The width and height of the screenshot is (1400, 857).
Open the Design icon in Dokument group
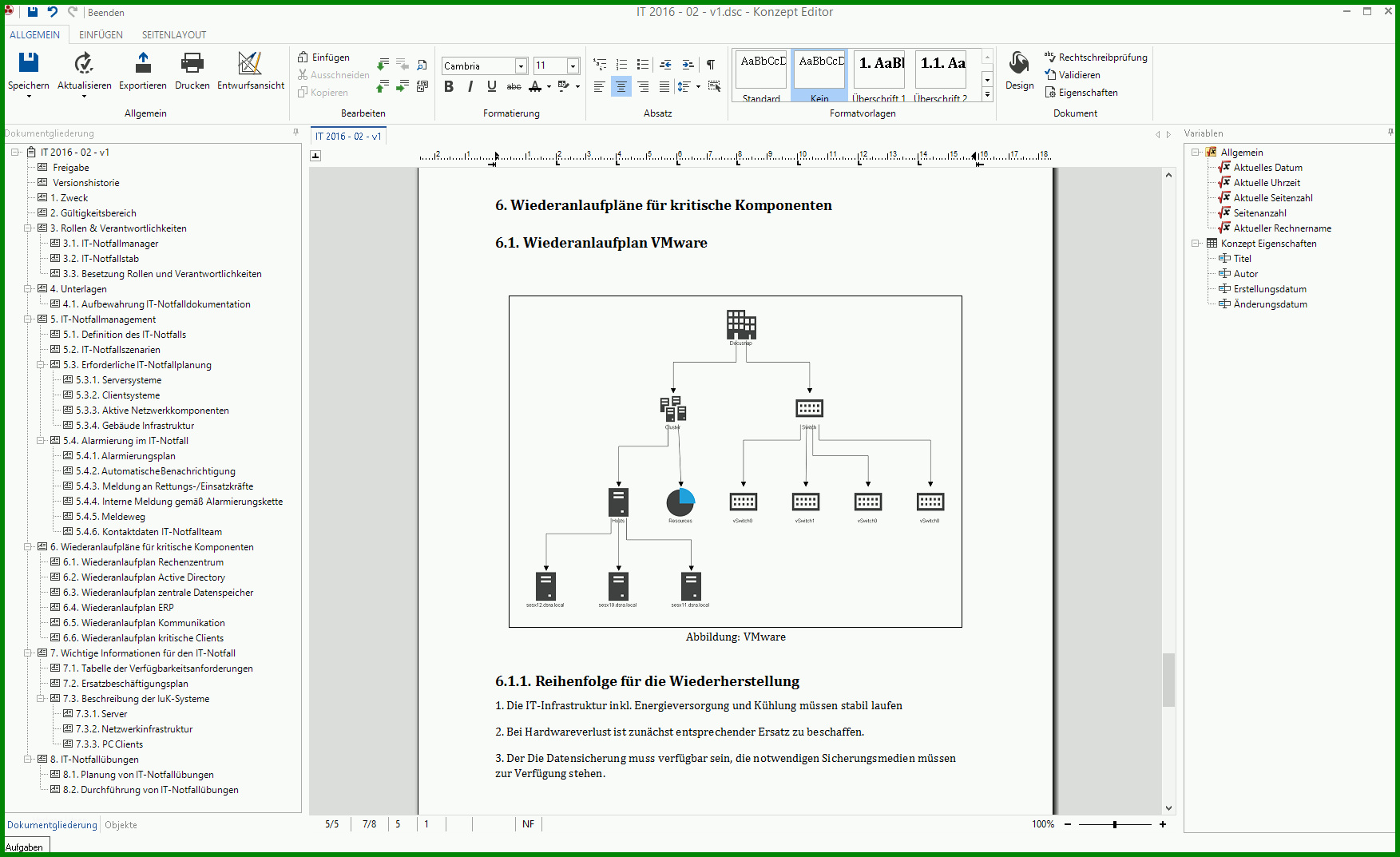pyautogui.click(x=1019, y=62)
